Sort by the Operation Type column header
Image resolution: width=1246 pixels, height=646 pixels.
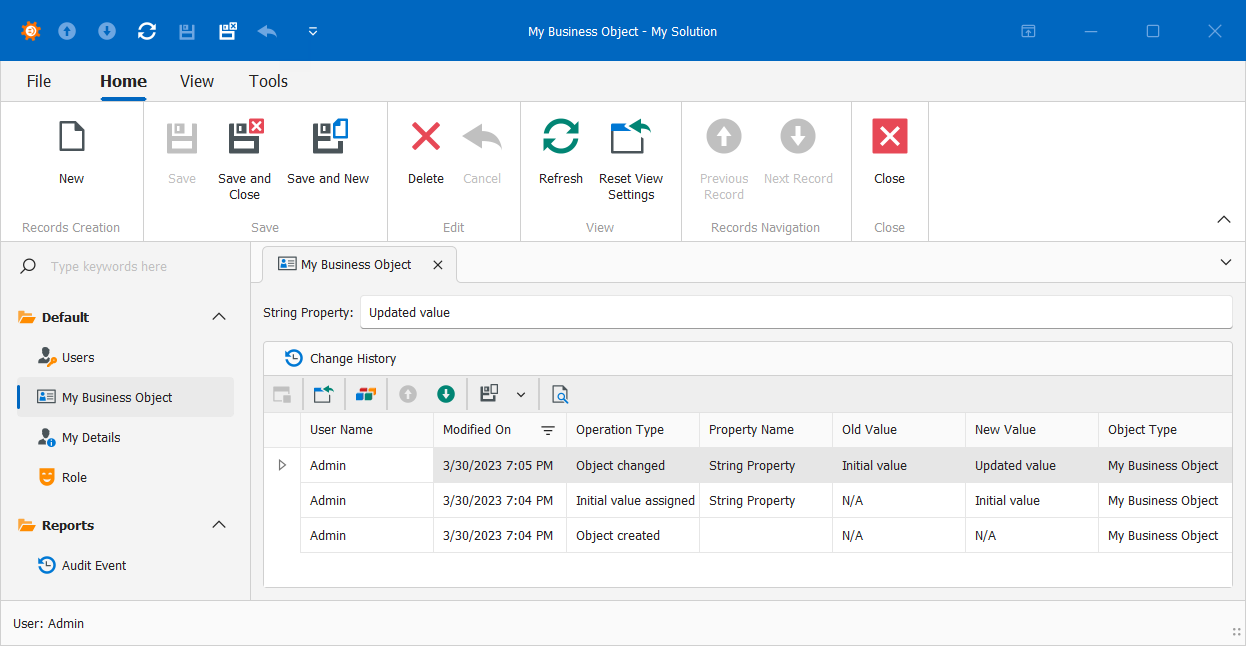[633, 430]
